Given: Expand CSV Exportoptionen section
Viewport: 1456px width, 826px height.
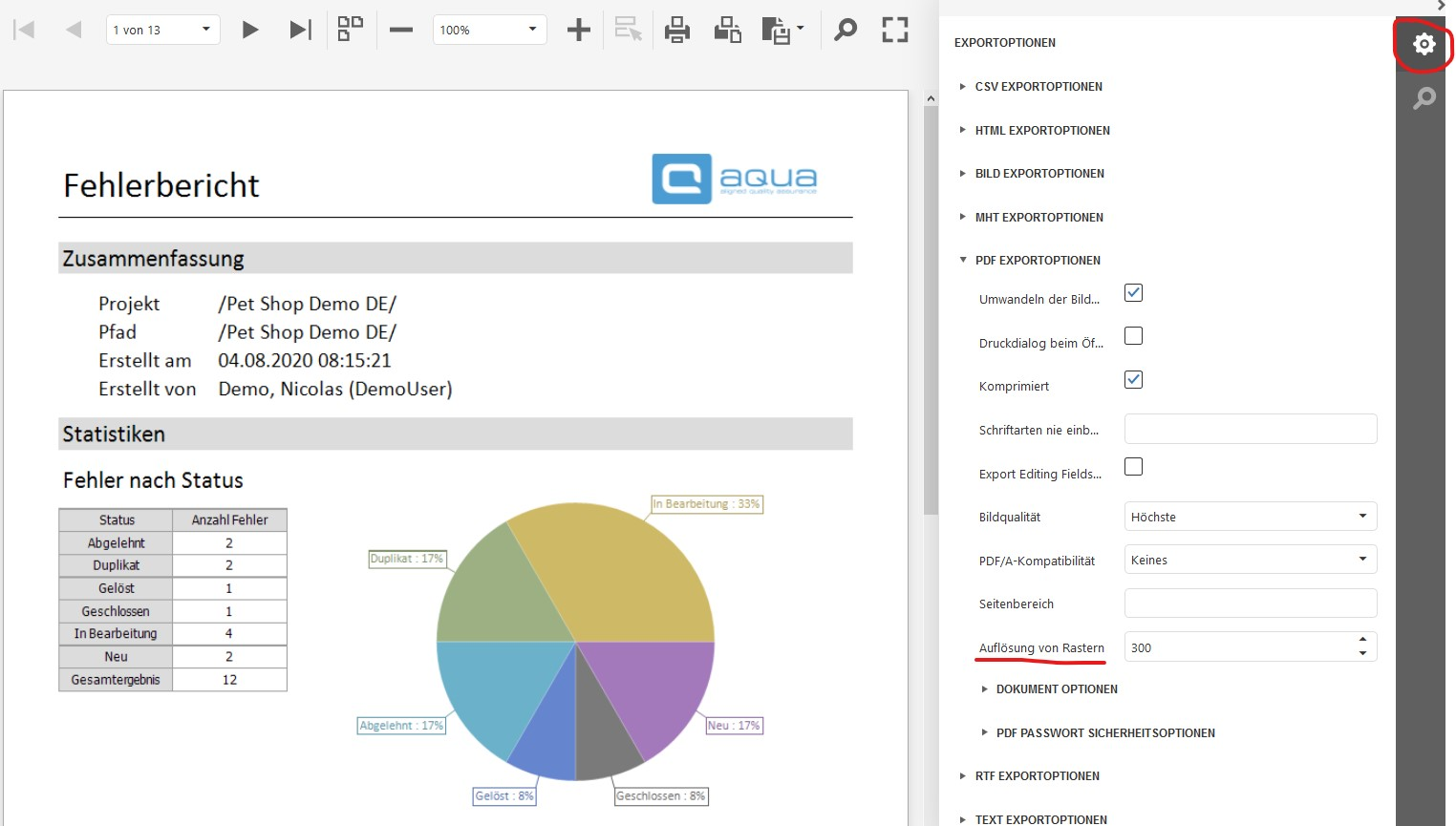Looking at the screenshot, I should pyautogui.click(x=1038, y=87).
